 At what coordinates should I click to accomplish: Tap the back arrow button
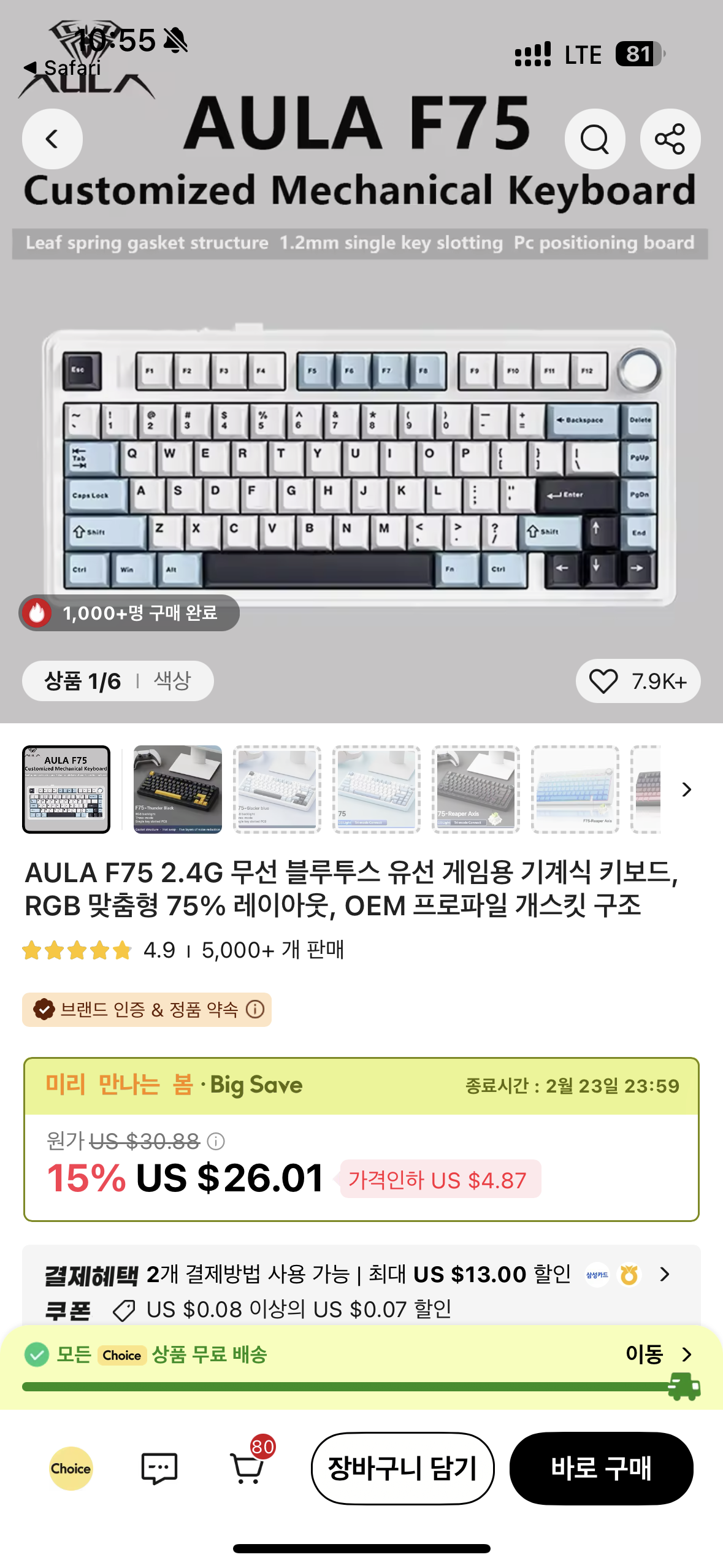(x=52, y=139)
